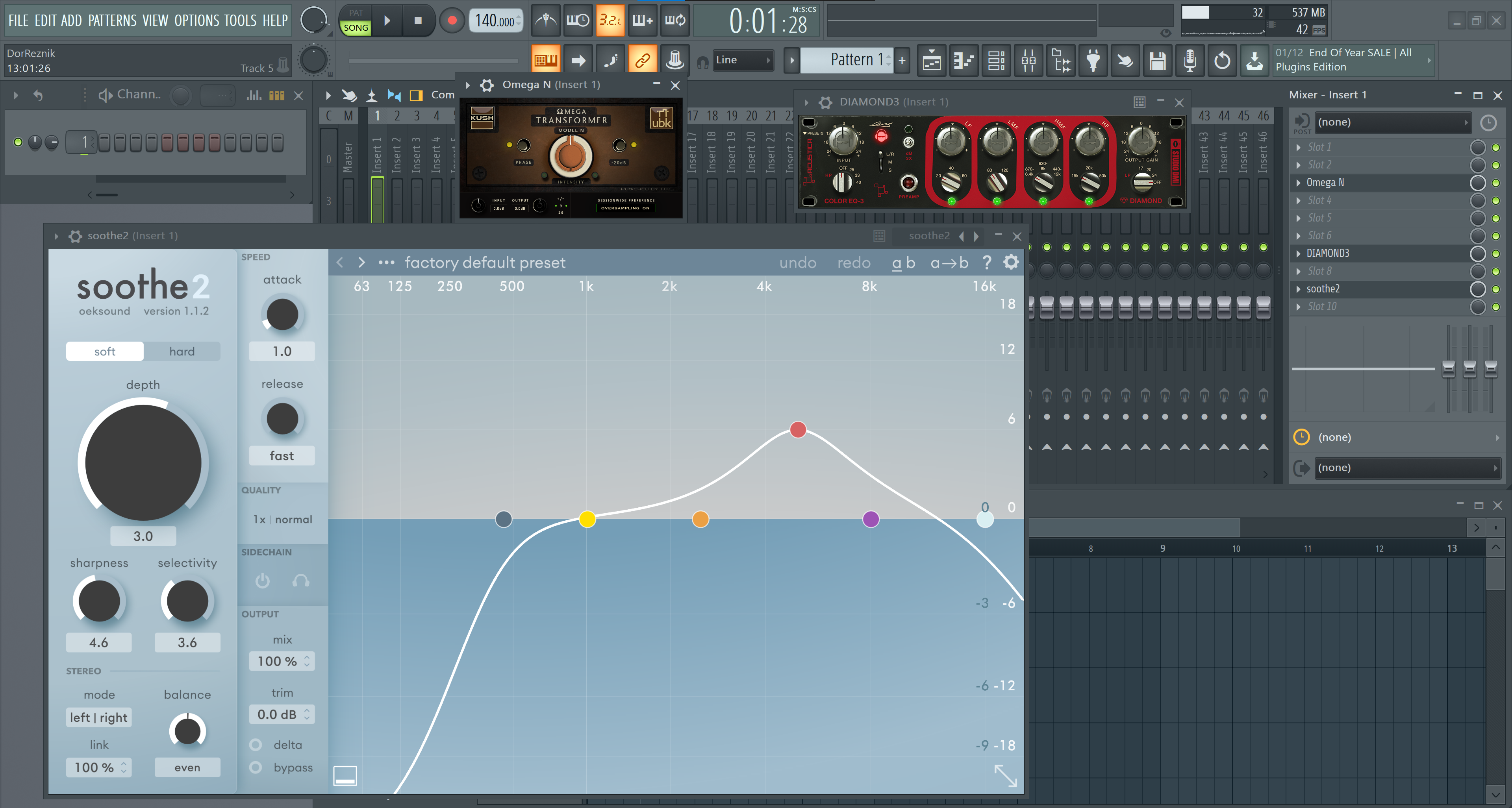This screenshot has width=1512, height=808.
Task: Click the download content library icon
Action: coord(1254,61)
